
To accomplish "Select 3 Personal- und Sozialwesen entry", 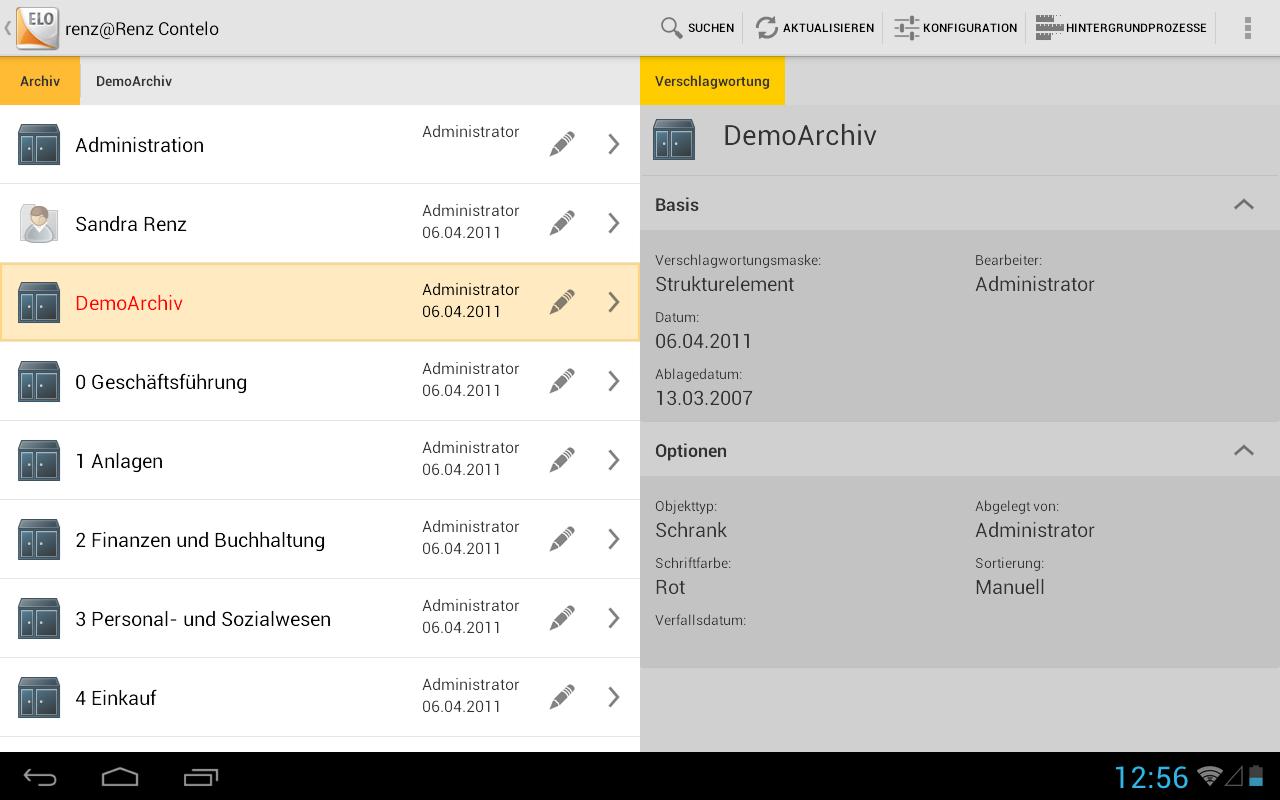I will (203, 619).
